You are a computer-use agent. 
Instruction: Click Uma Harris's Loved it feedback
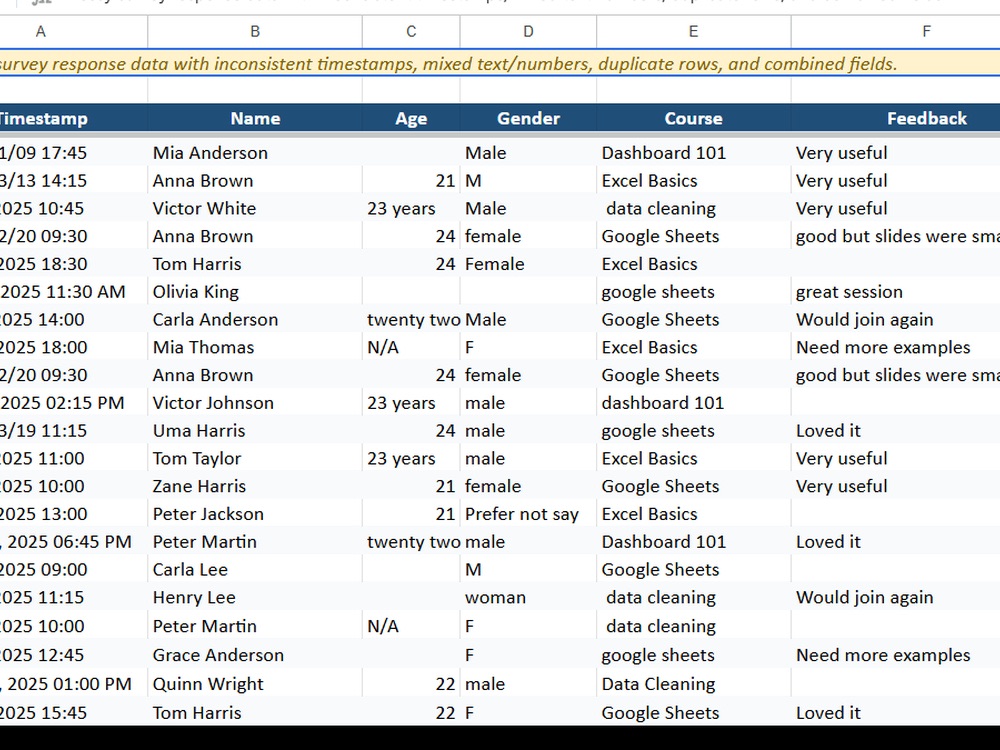tap(895, 430)
